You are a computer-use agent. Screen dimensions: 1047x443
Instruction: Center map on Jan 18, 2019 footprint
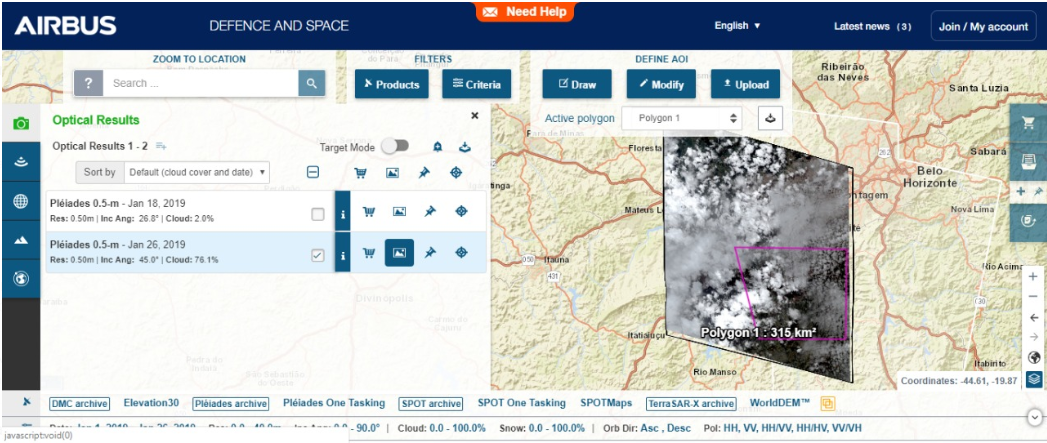(x=461, y=211)
